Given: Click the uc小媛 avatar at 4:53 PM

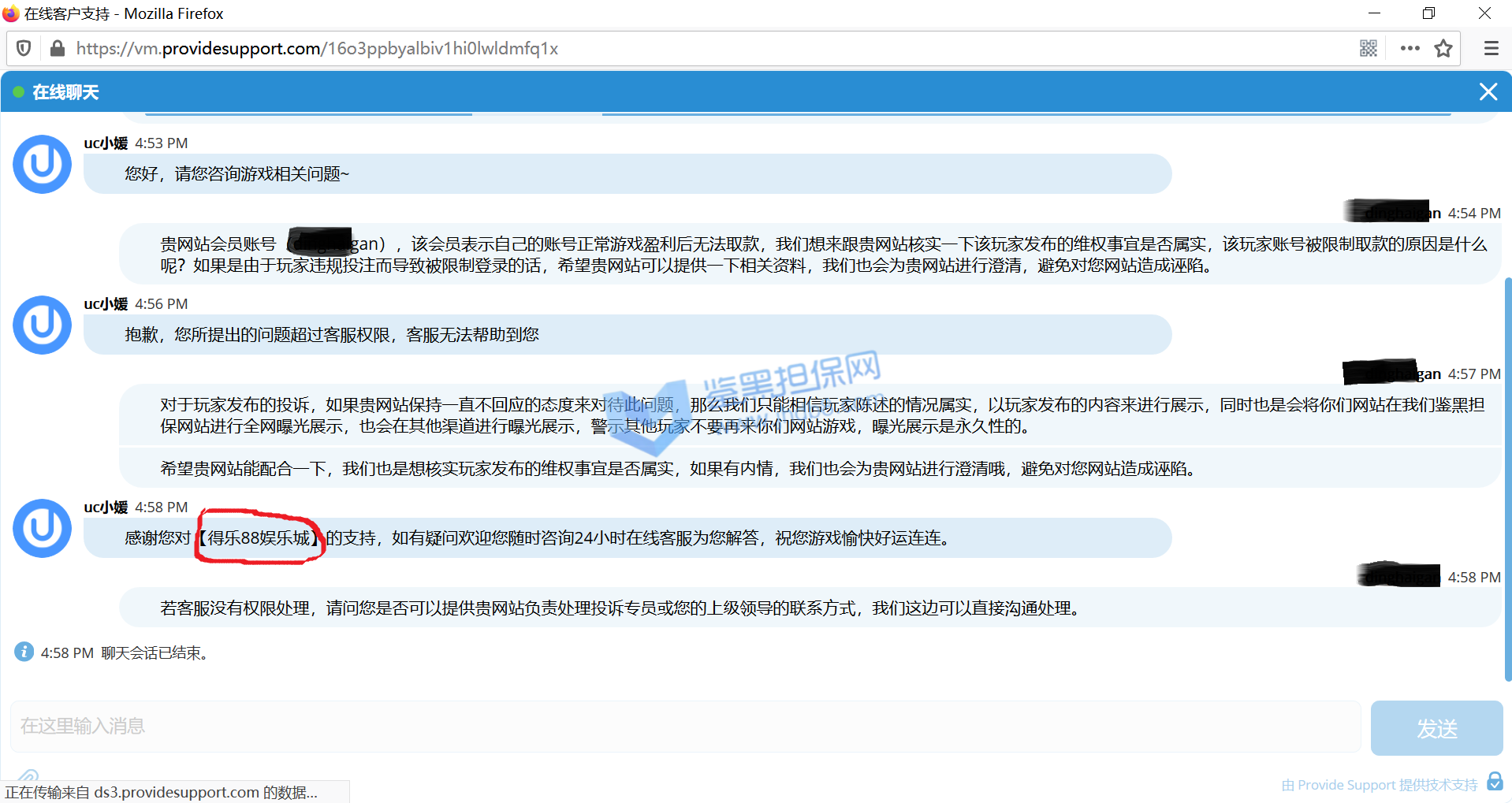Looking at the screenshot, I should tap(43, 165).
